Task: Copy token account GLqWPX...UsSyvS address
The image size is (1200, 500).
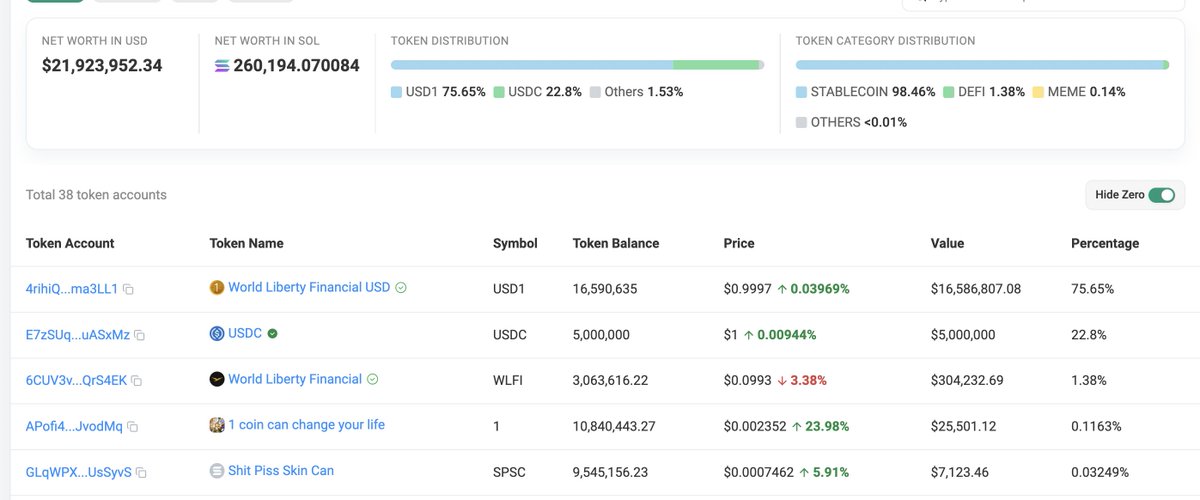Action: [x=141, y=473]
